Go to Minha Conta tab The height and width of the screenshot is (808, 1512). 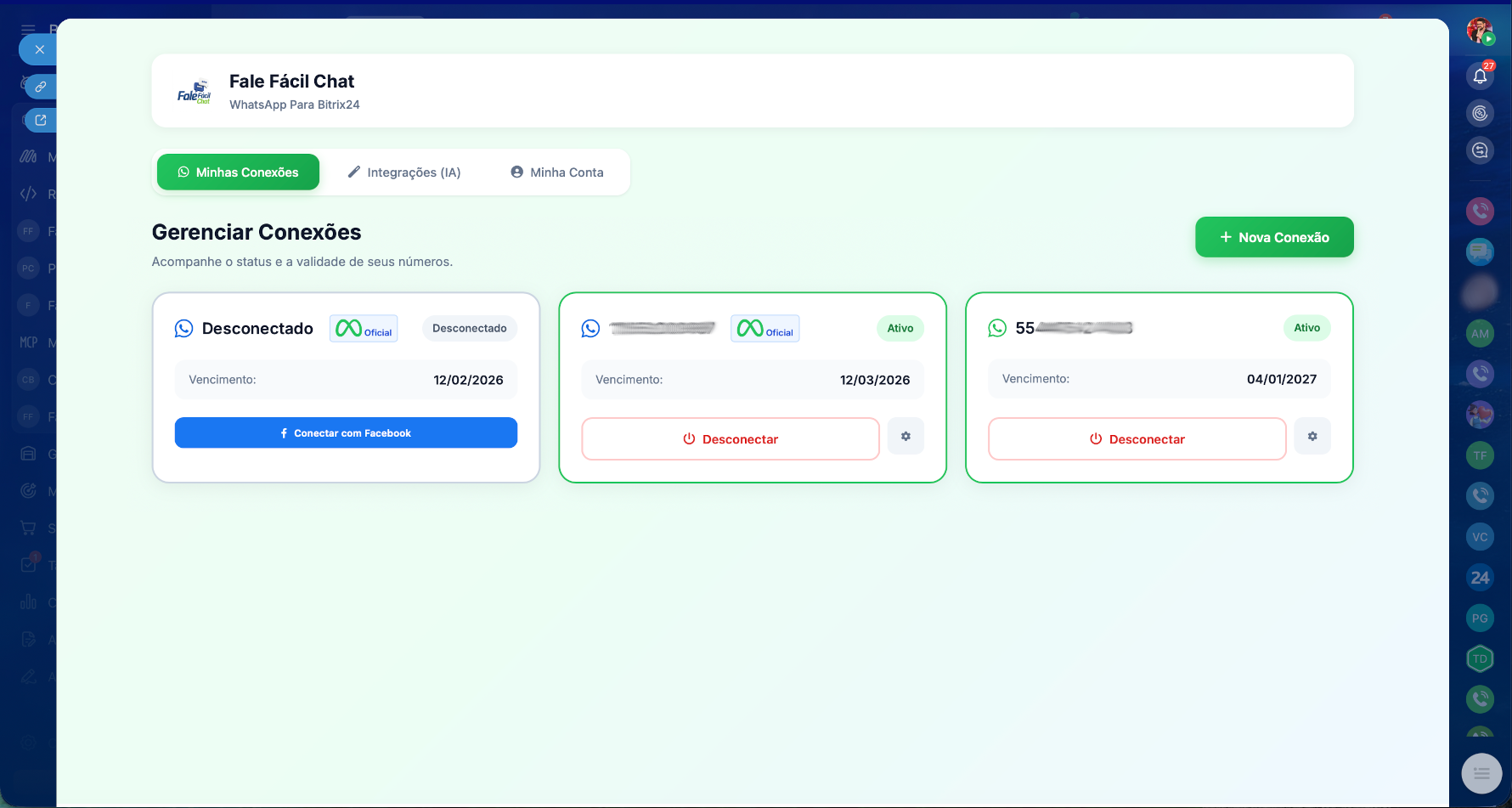[x=557, y=172]
